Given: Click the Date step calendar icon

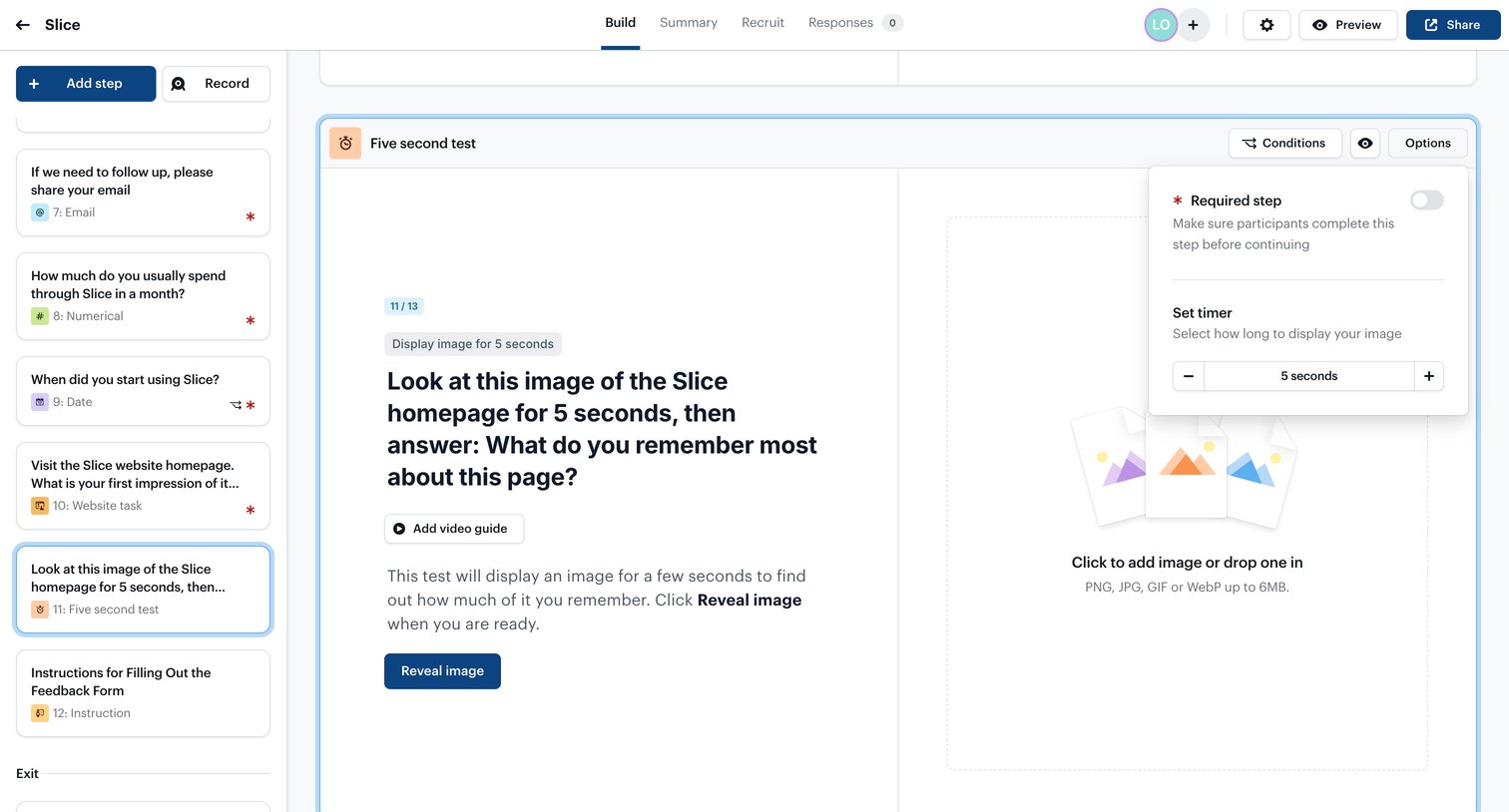Looking at the screenshot, I should pyautogui.click(x=40, y=402).
